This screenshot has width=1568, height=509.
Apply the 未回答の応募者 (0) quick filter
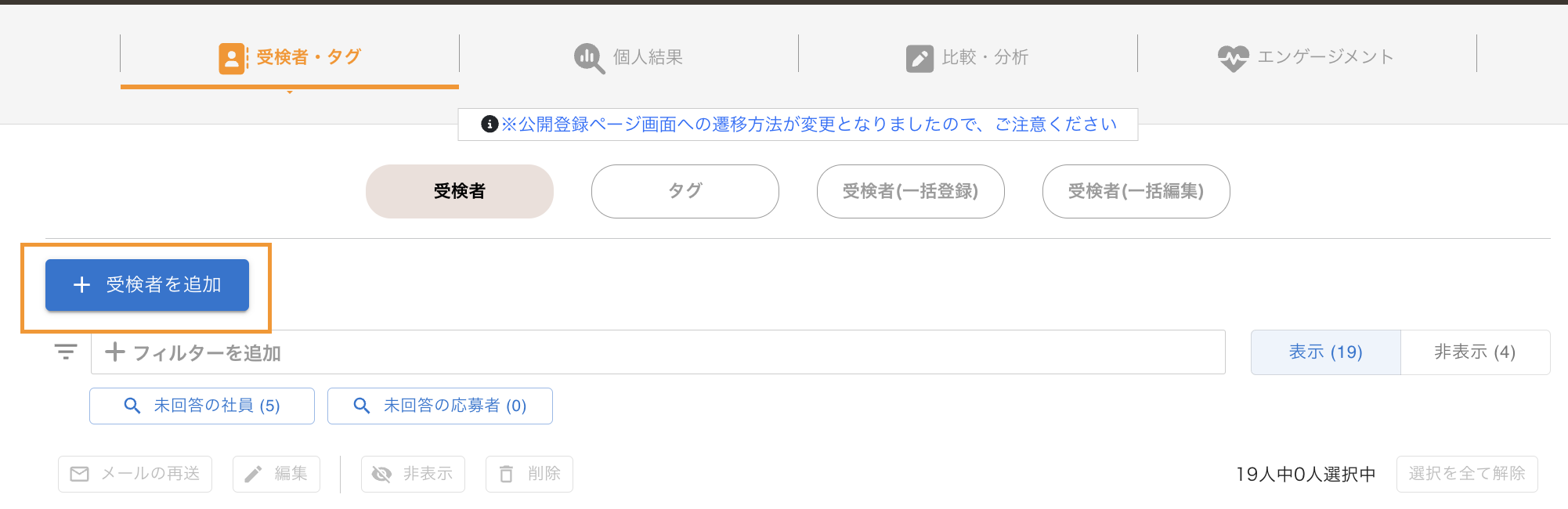click(x=440, y=406)
